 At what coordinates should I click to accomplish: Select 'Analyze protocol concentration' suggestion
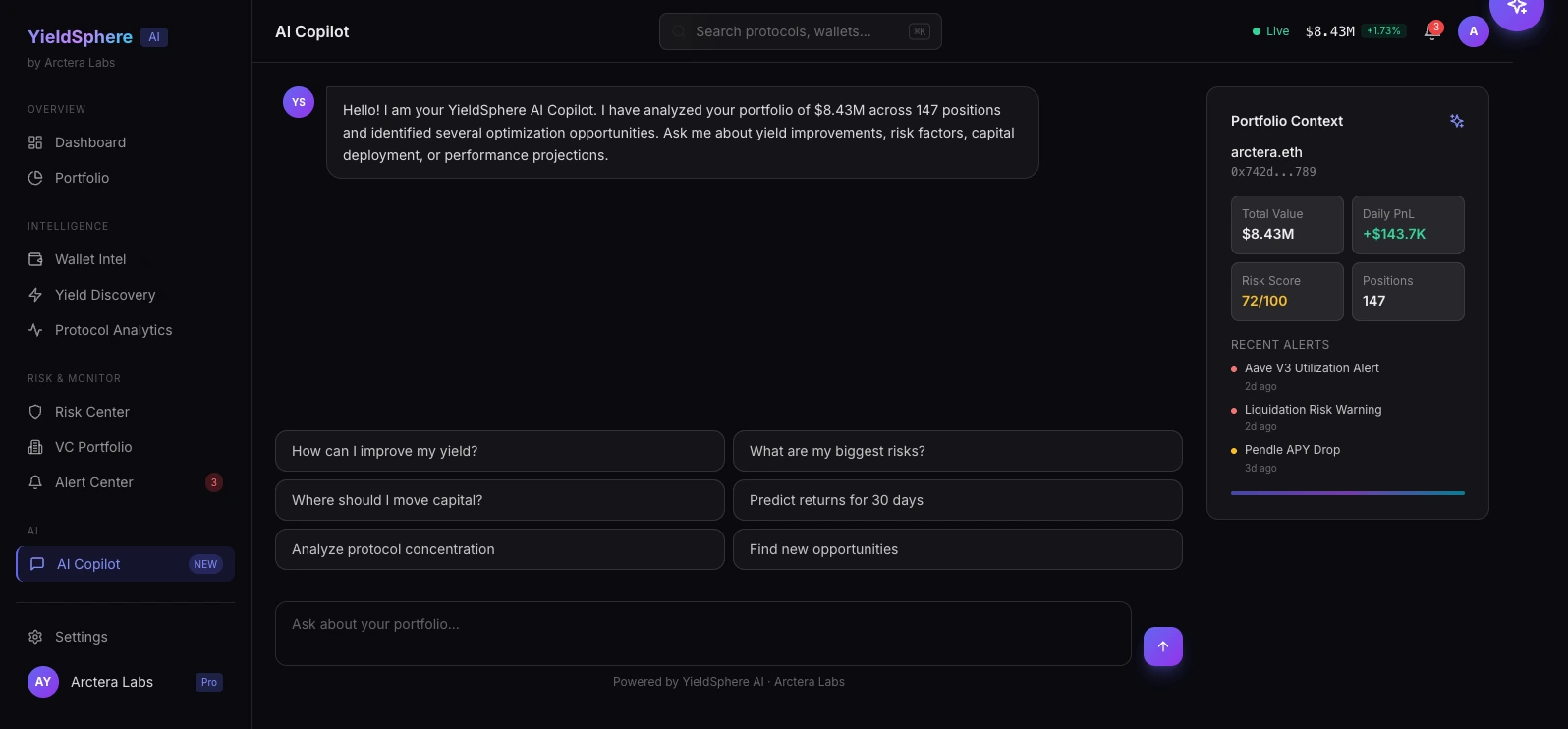[x=500, y=549]
